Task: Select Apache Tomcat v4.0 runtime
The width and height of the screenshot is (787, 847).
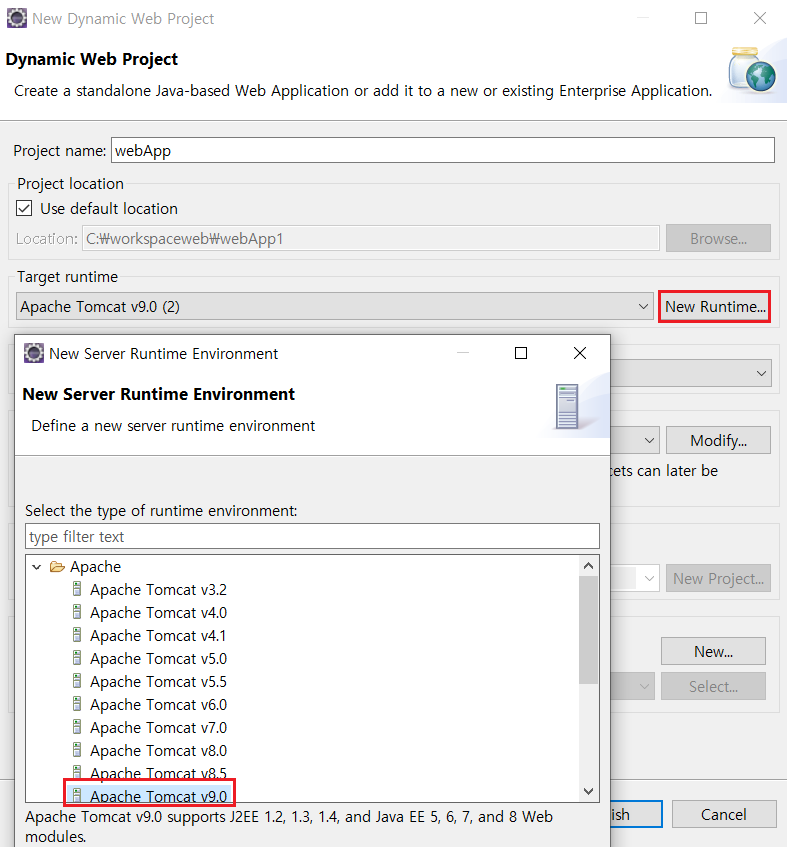Action: point(158,613)
